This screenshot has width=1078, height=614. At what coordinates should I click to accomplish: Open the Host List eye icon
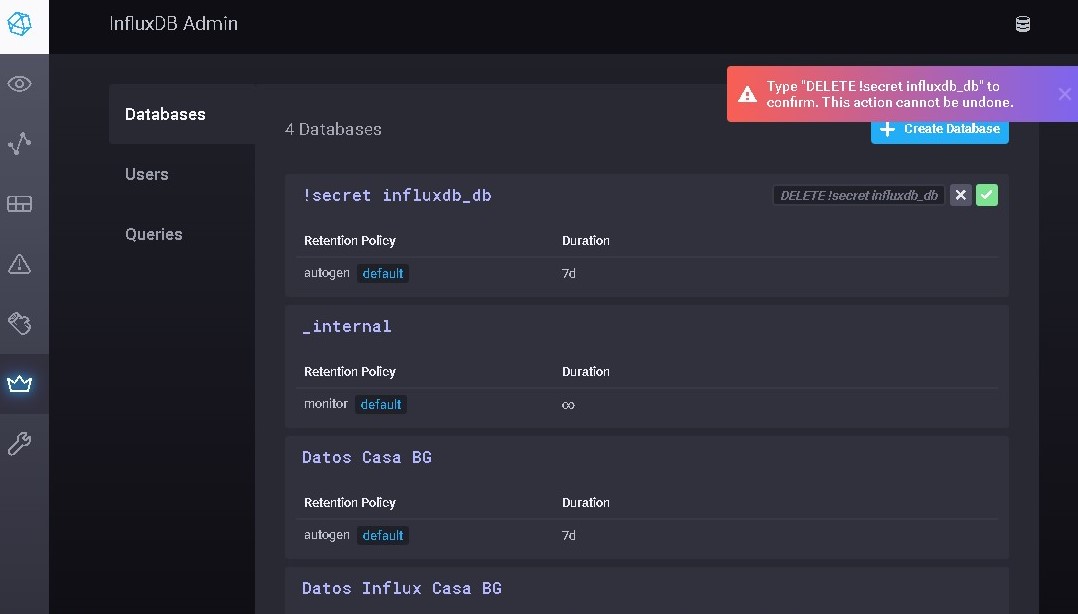tap(19, 84)
